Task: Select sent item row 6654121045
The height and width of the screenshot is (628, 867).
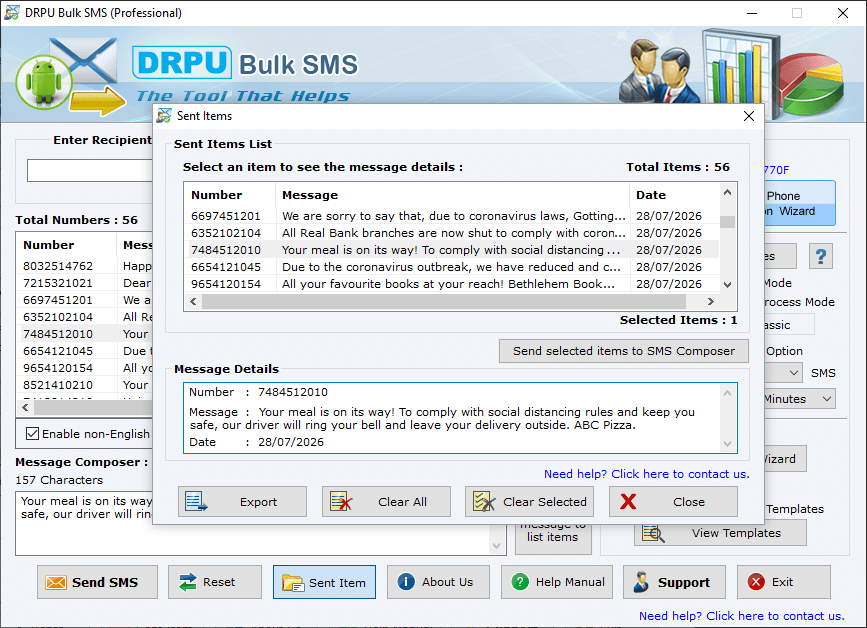Action: click(x=451, y=267)
